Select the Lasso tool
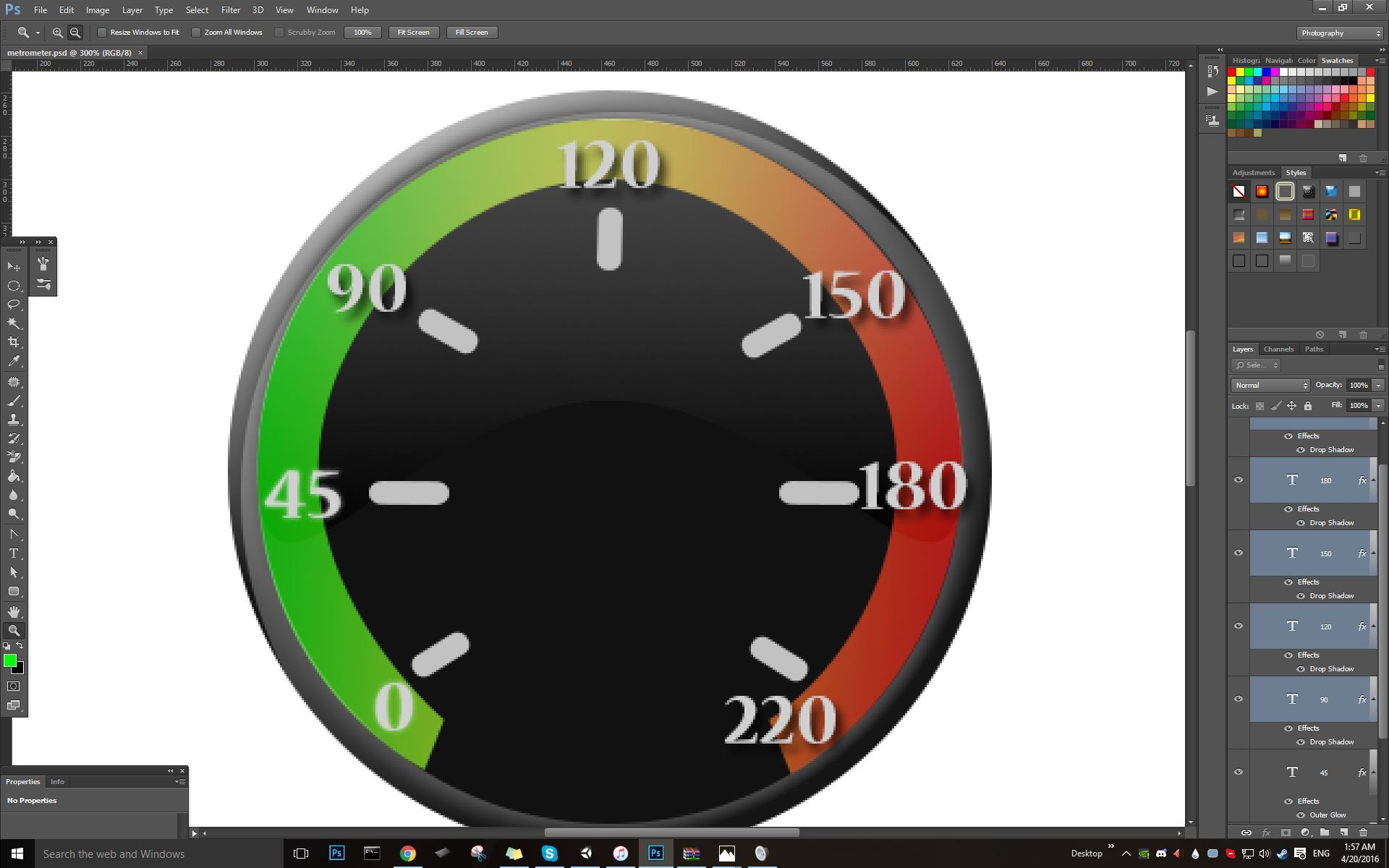1389x868 pixels. point(14,305)
